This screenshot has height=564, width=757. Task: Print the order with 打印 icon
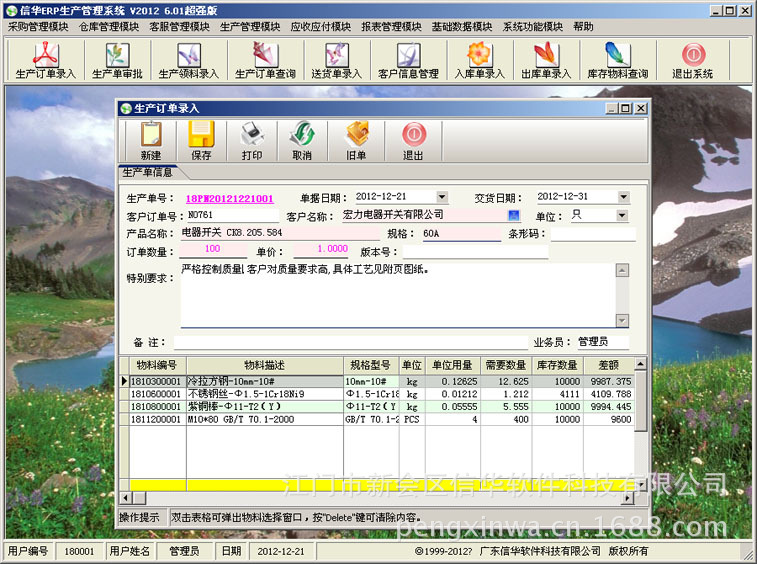click(252, 141)
